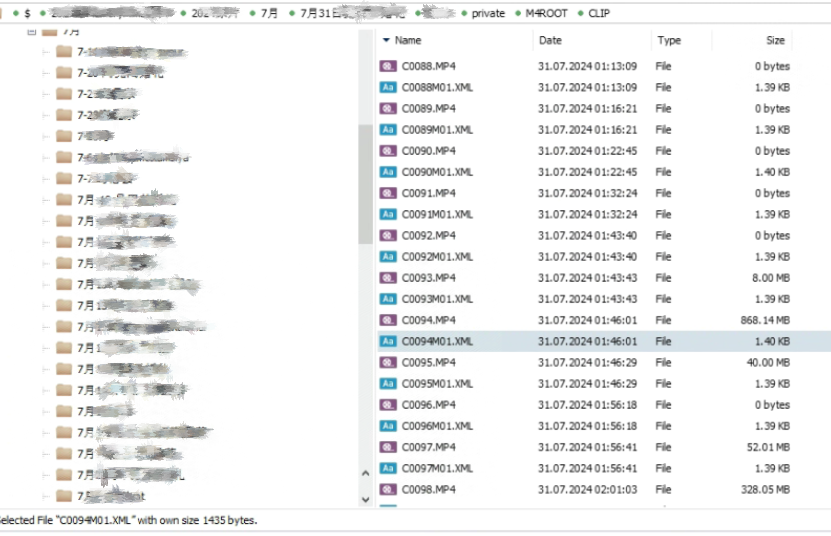Click the C0095.MP4 video file icon
This screenshot has height=536, width=831.
388,363
